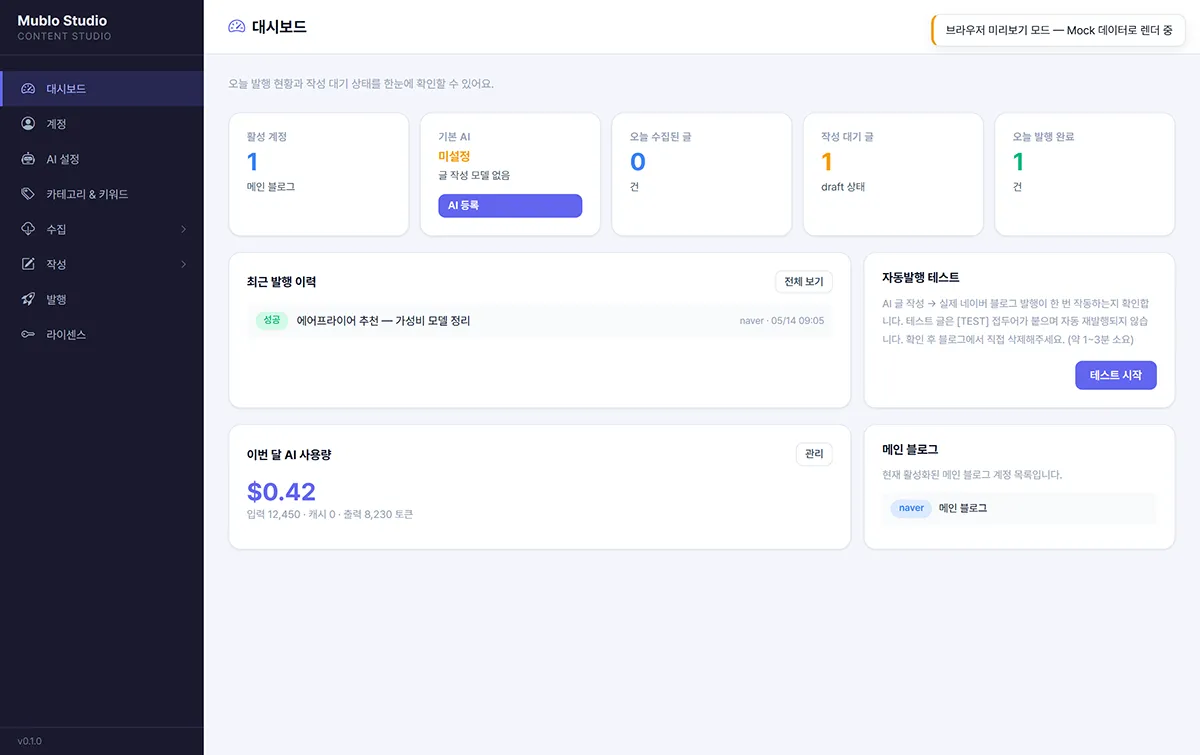Click the 전체 보기 button
The height and width of the screenshot is (755, 1200).
coord(804,282)
